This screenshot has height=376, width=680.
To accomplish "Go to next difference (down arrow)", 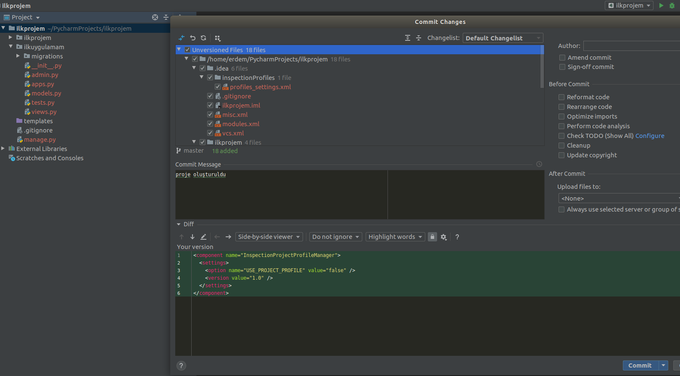I will 193,237.
